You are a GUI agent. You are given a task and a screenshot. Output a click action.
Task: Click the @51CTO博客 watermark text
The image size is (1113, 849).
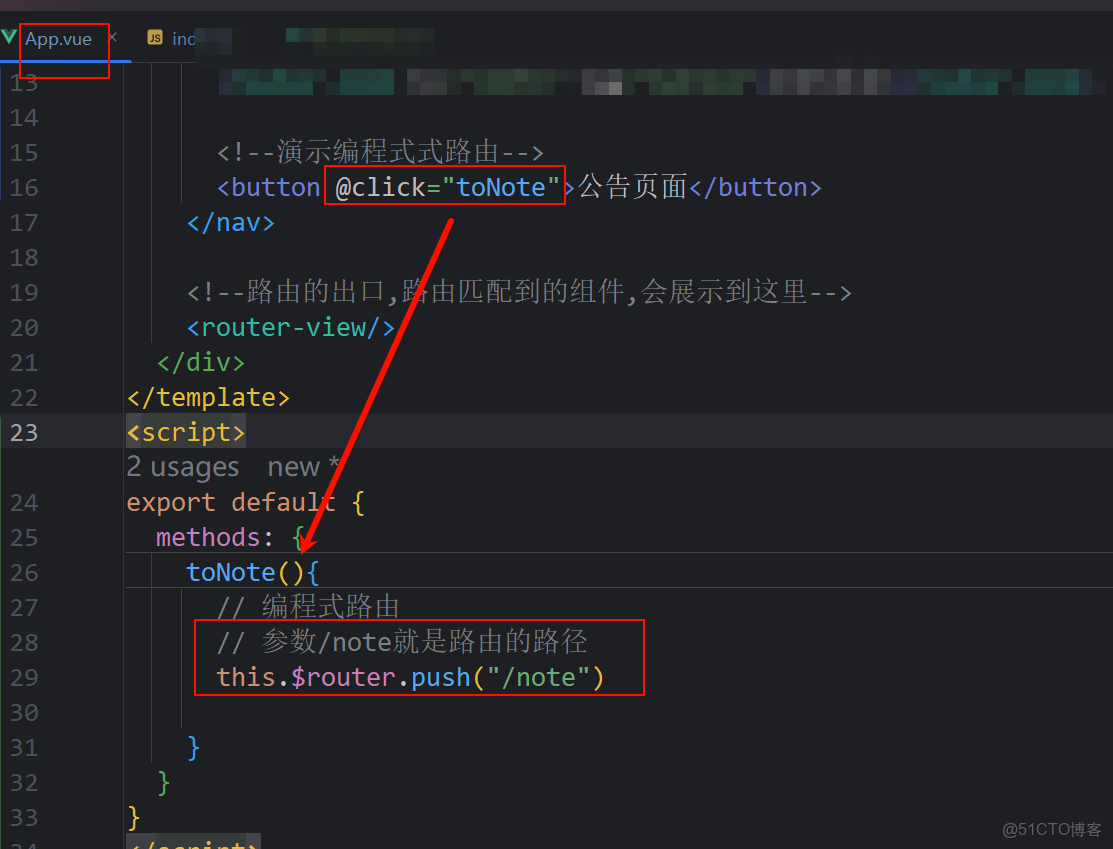point(1050,830)
